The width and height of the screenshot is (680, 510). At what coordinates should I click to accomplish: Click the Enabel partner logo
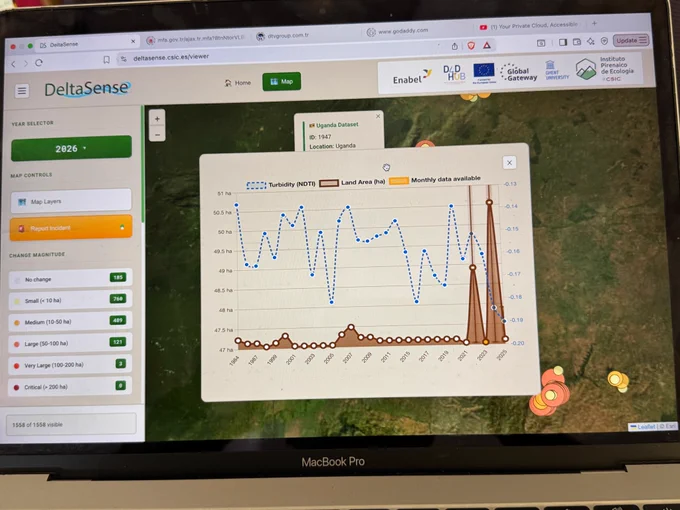coord(412,77)
